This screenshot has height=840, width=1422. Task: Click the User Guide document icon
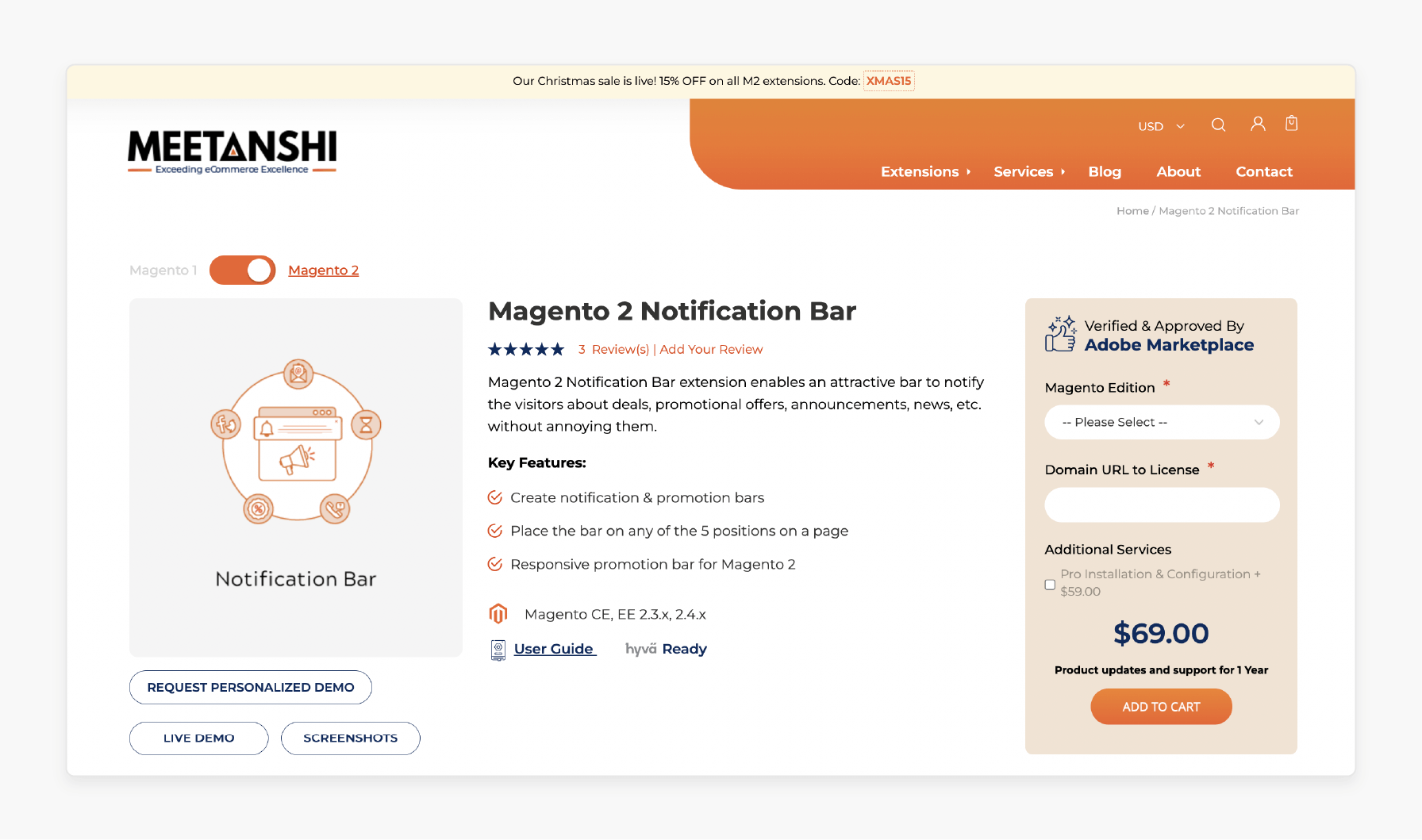coord(498,650)
